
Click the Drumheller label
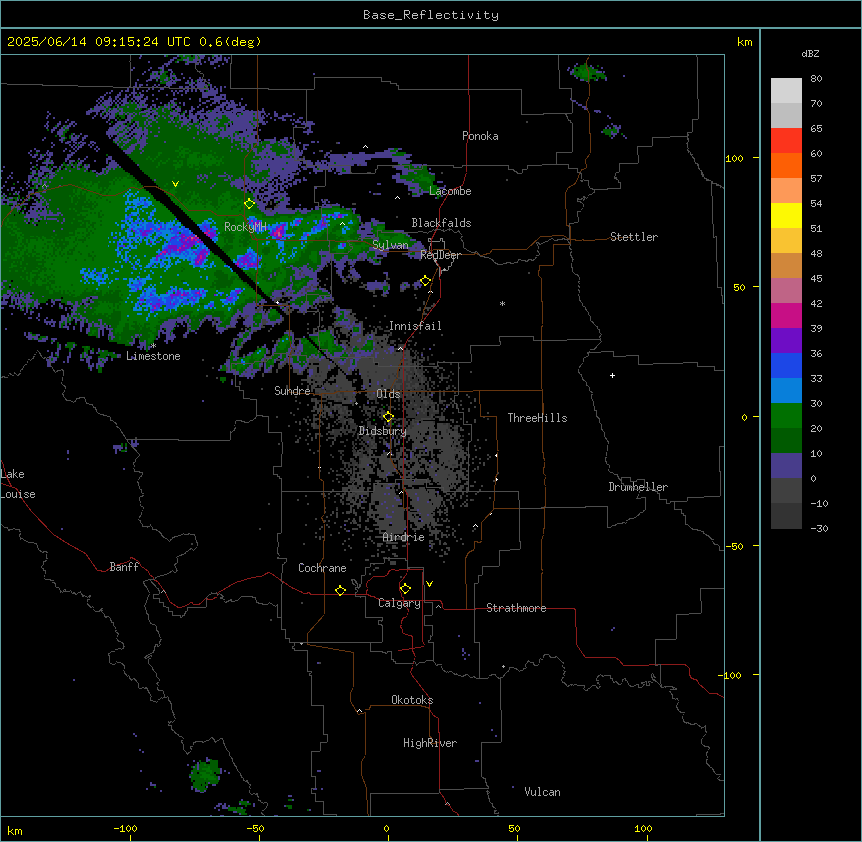point(638,487)
